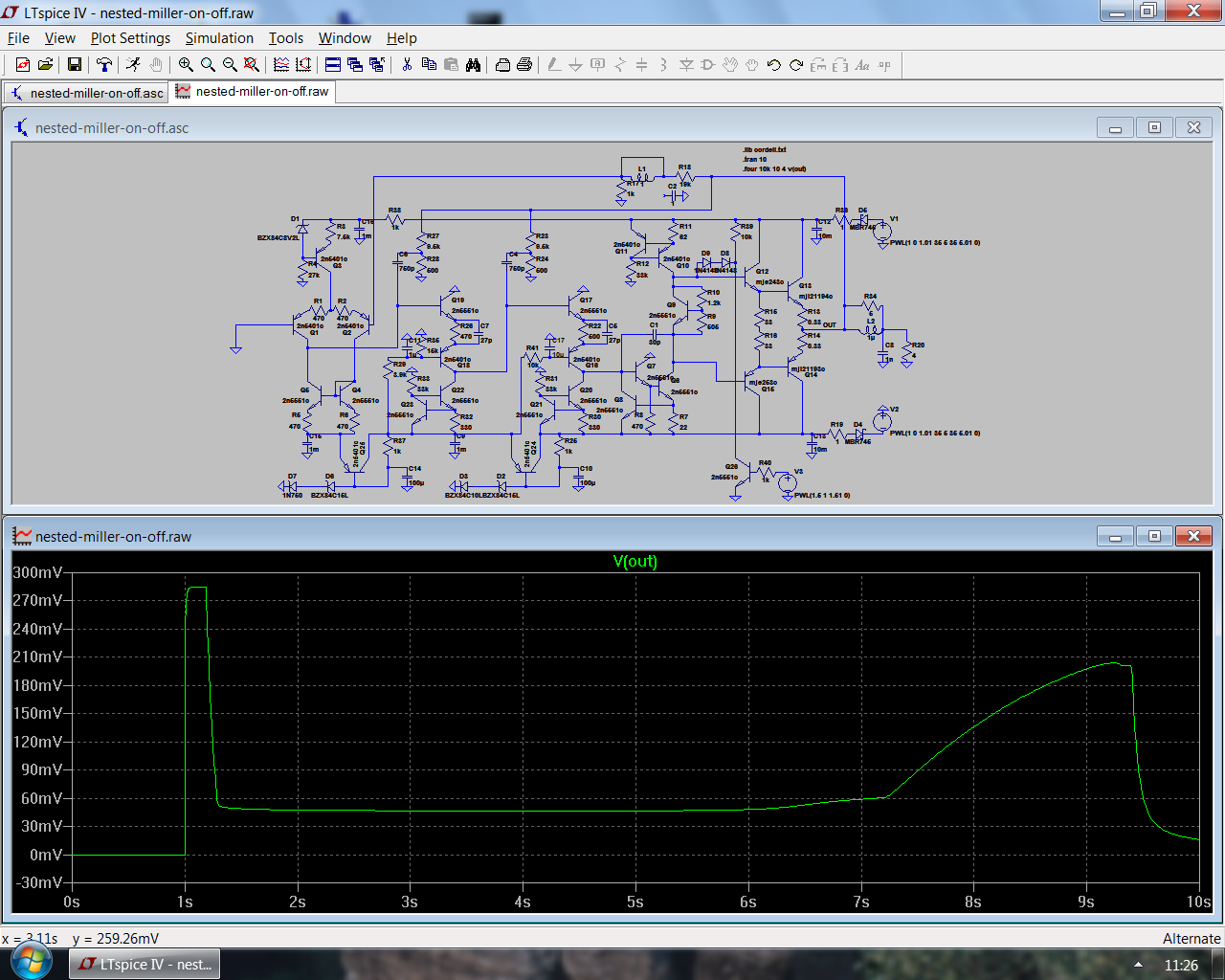Save the file with floppy icon
Image resolution: width=1225 pixels, height=980 pixels.
point(75,65)
